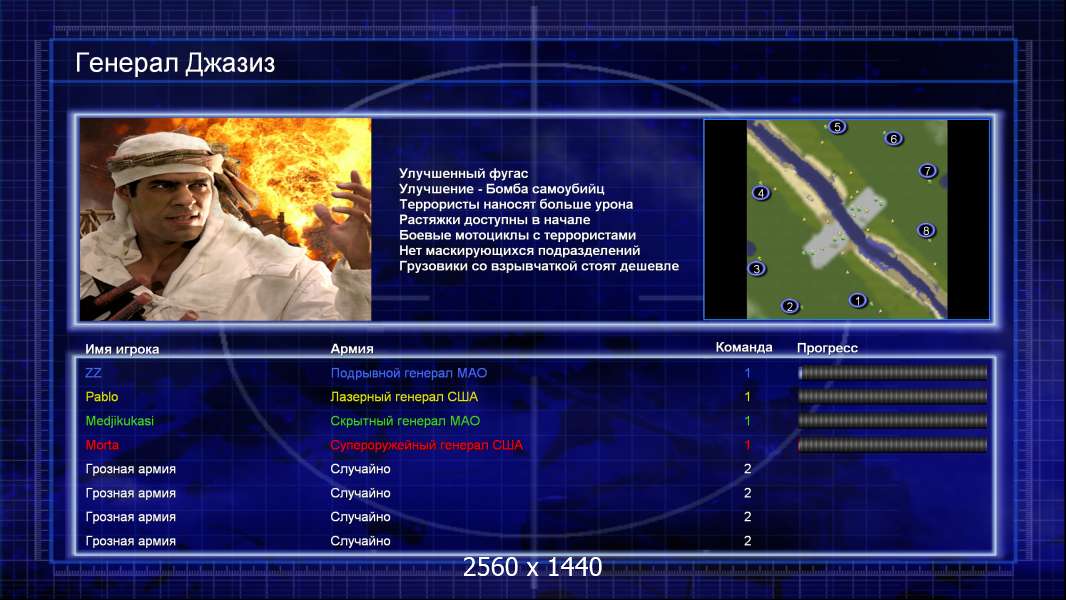Viewport: 1066px width, 600px height.
Task: Click start position marker 6 on minimap
Action: click(x=893, y=139)
